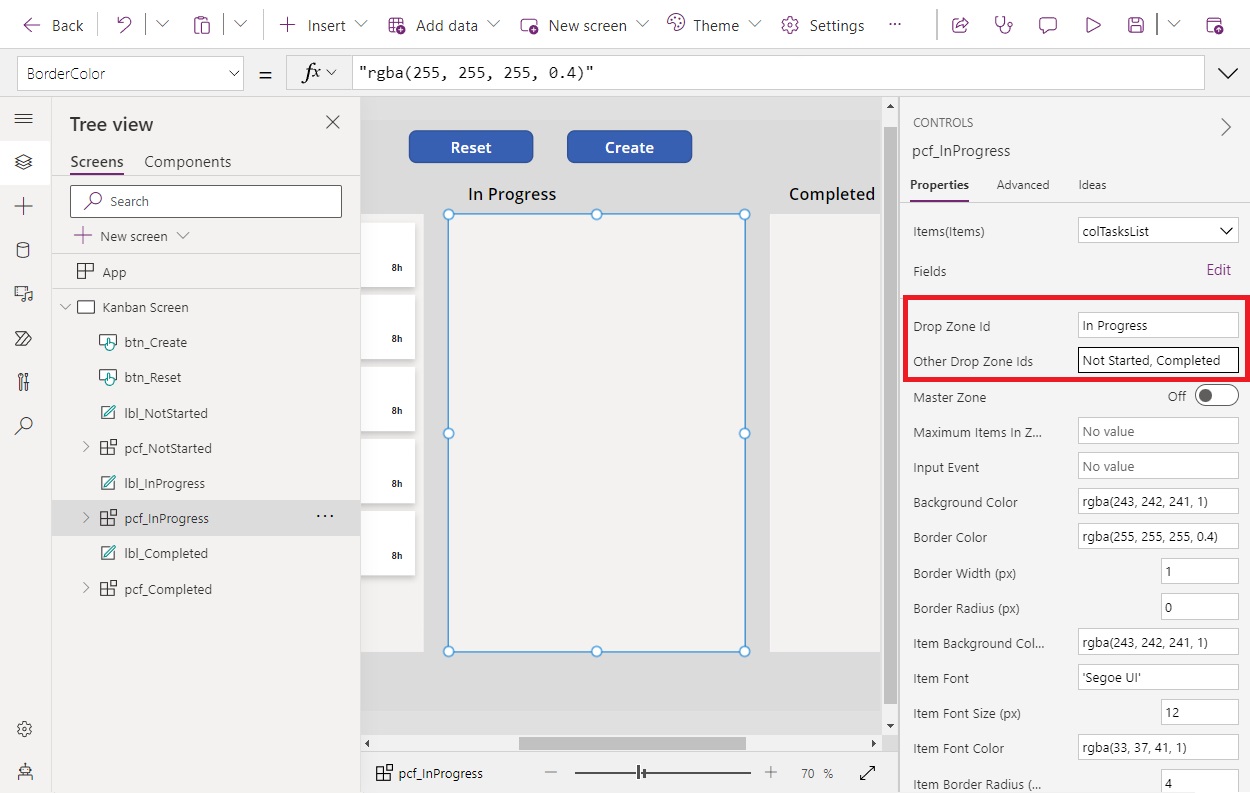Select the Power Automate icon in the sidebar
Viewport: 1250px width, 793px height.
[x=25, y=338]
